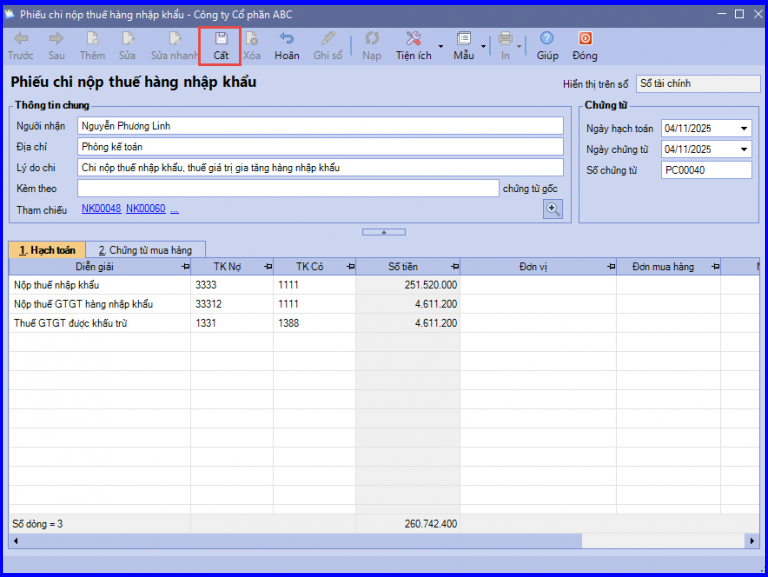
Task: Open reference link NK00048
Action: (101, 209)
